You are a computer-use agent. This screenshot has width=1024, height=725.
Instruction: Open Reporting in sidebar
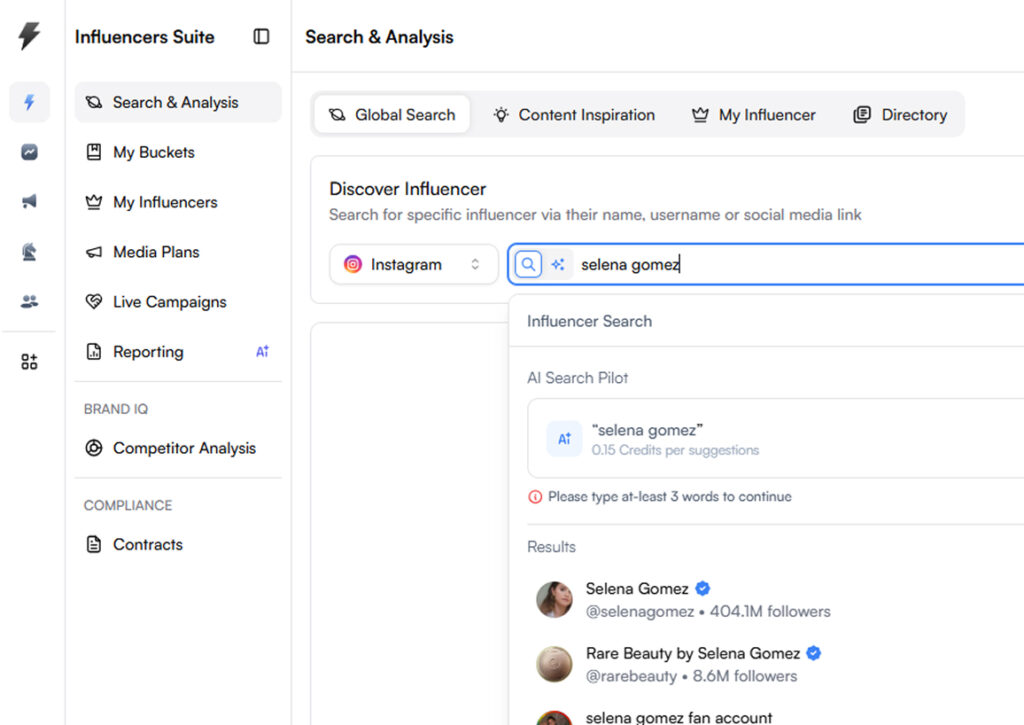point(178,352)
